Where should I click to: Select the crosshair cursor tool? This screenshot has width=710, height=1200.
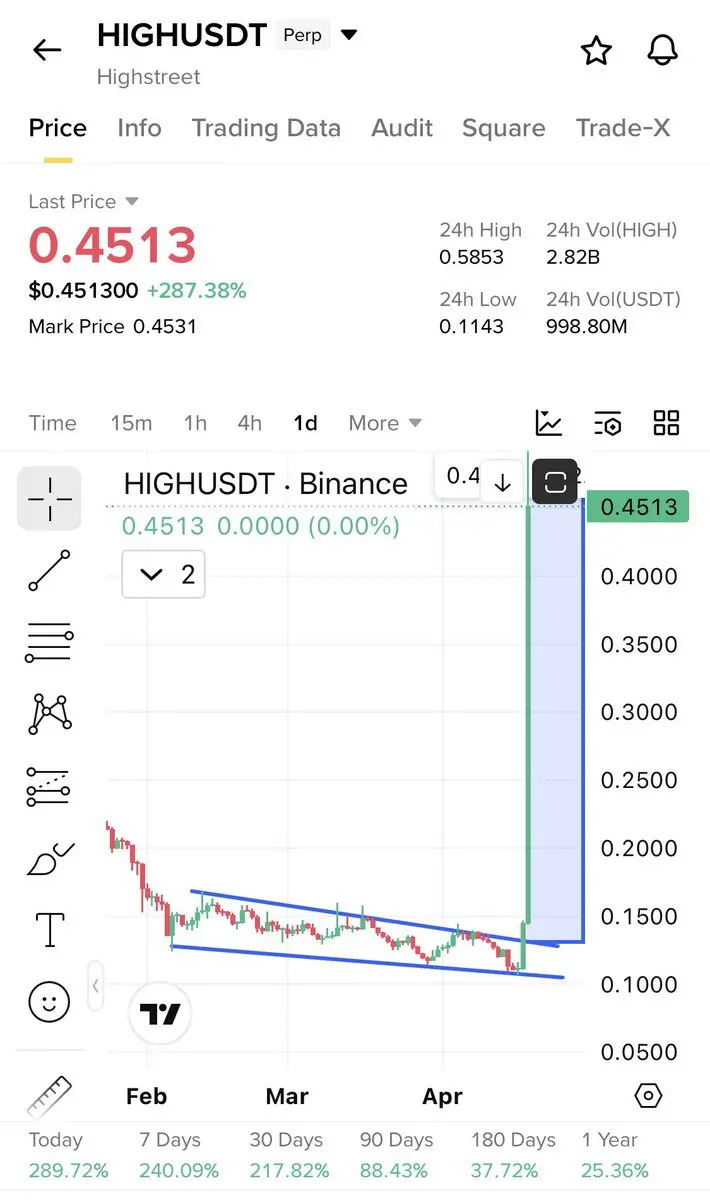tap(49, 497)
